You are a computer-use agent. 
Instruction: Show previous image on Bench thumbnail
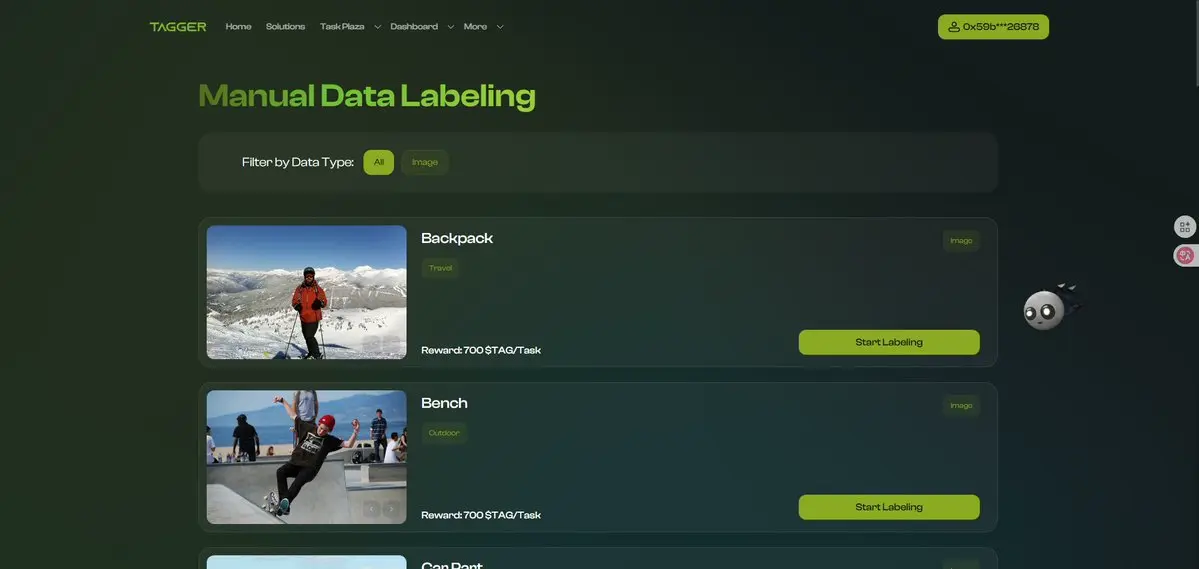click(372, 509)
